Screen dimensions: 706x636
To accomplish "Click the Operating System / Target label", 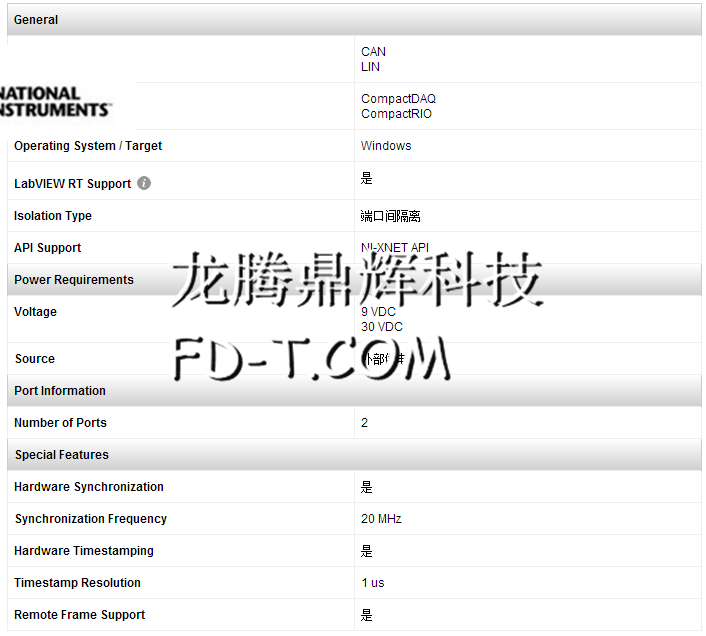I will 88,146.
